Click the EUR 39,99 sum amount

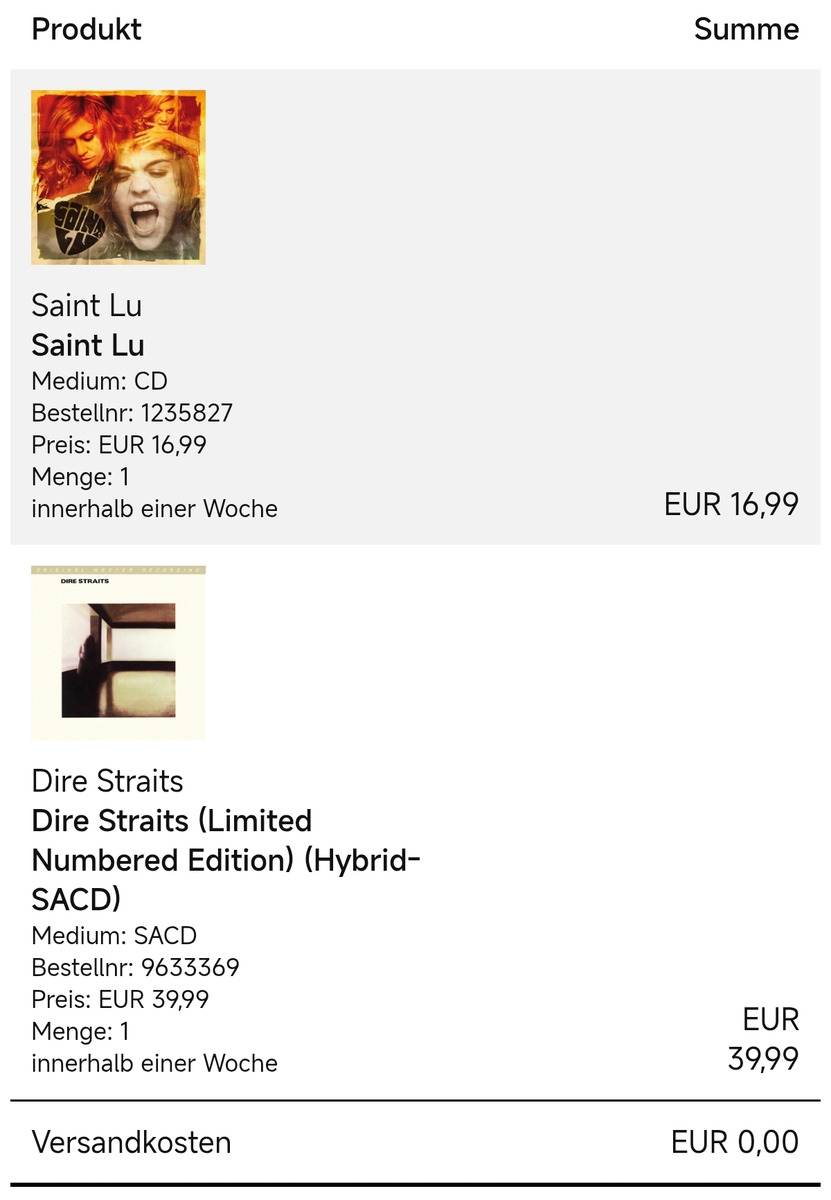point(764,1040)
